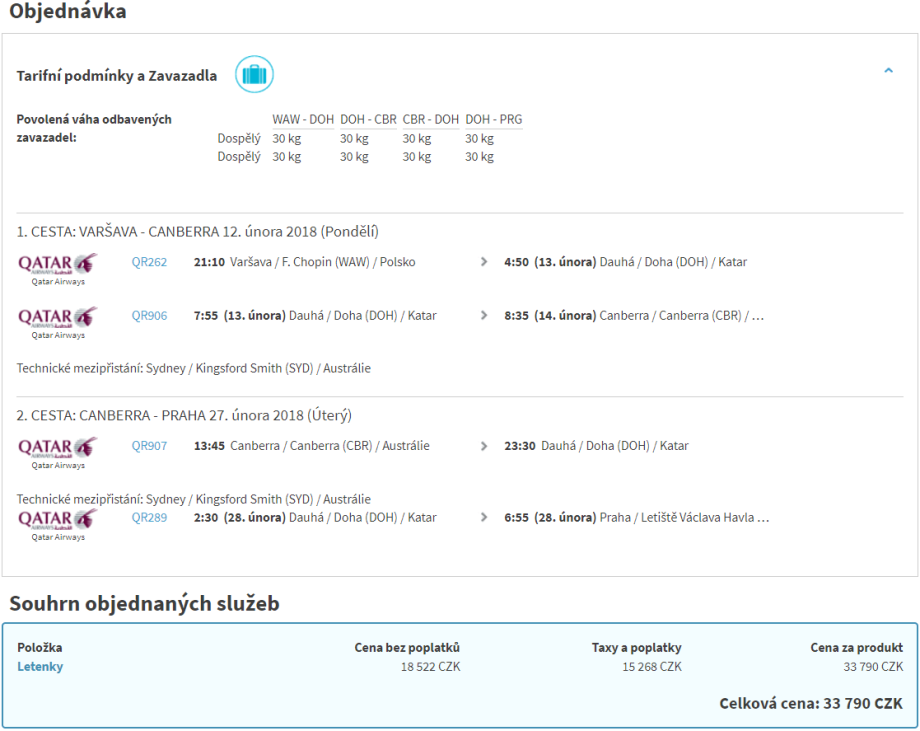Image resolution: width=920 pixels, height=731 pixels.
Task: Click the luggage icon beside Tarifní podmínky
Action: coord(254,75)
